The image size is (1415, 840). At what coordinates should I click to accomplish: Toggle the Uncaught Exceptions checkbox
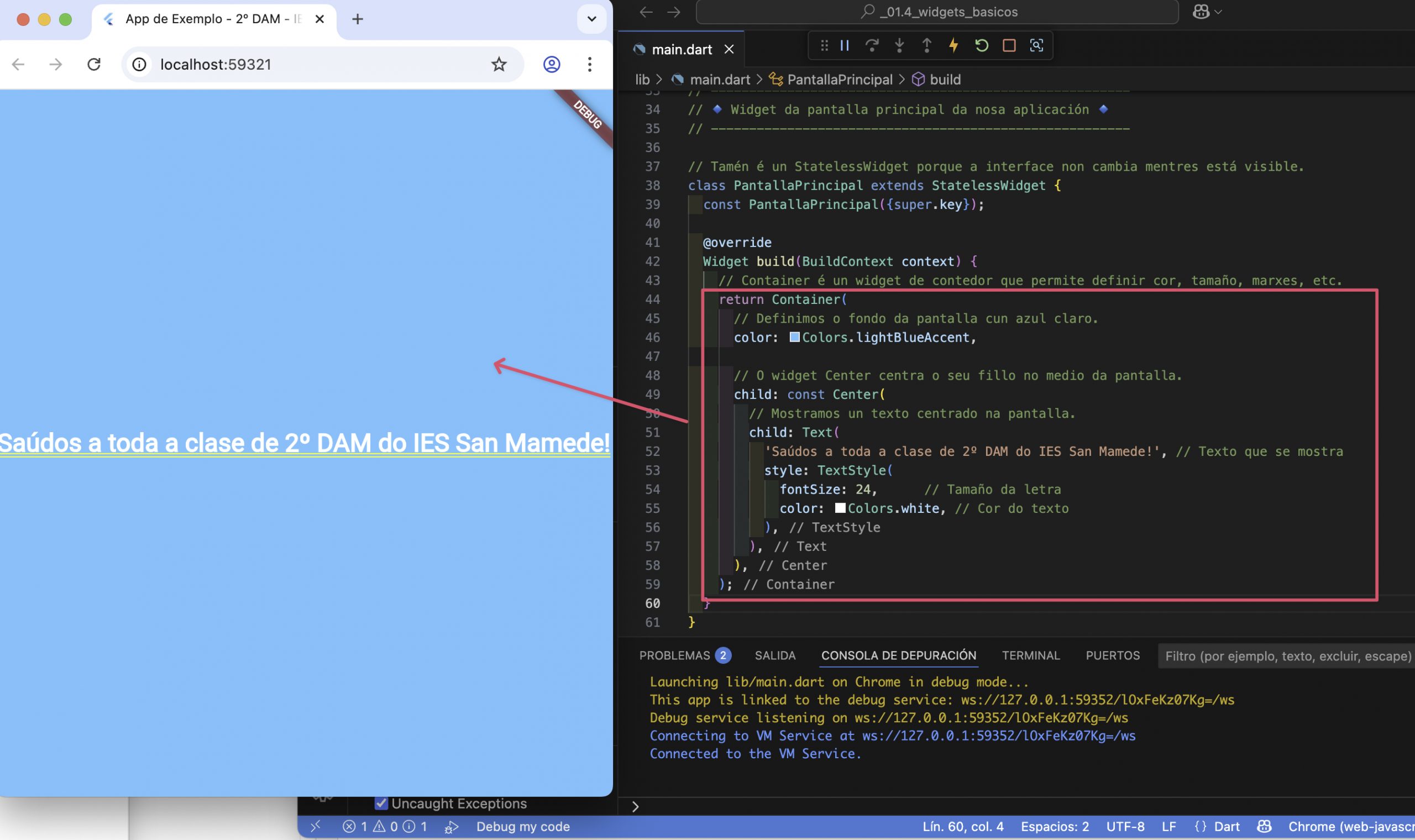click(x=381, y=803)
